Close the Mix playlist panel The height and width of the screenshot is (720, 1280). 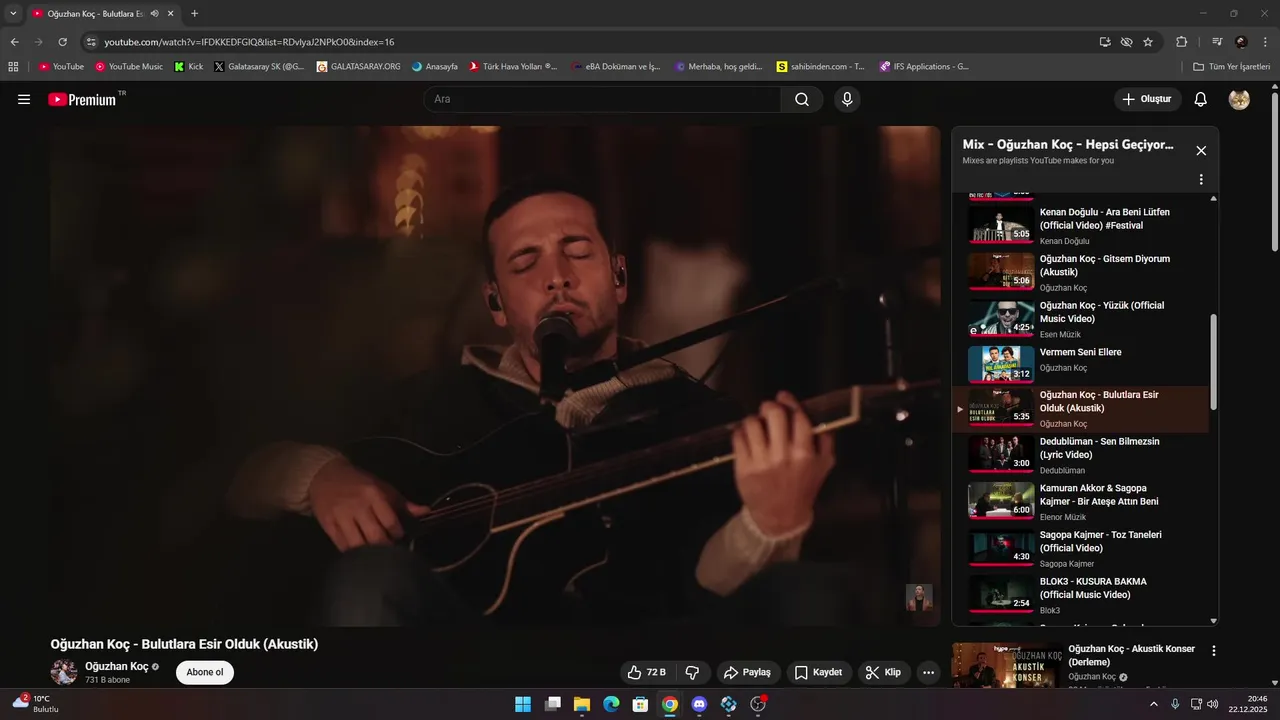coord(1201,151)
